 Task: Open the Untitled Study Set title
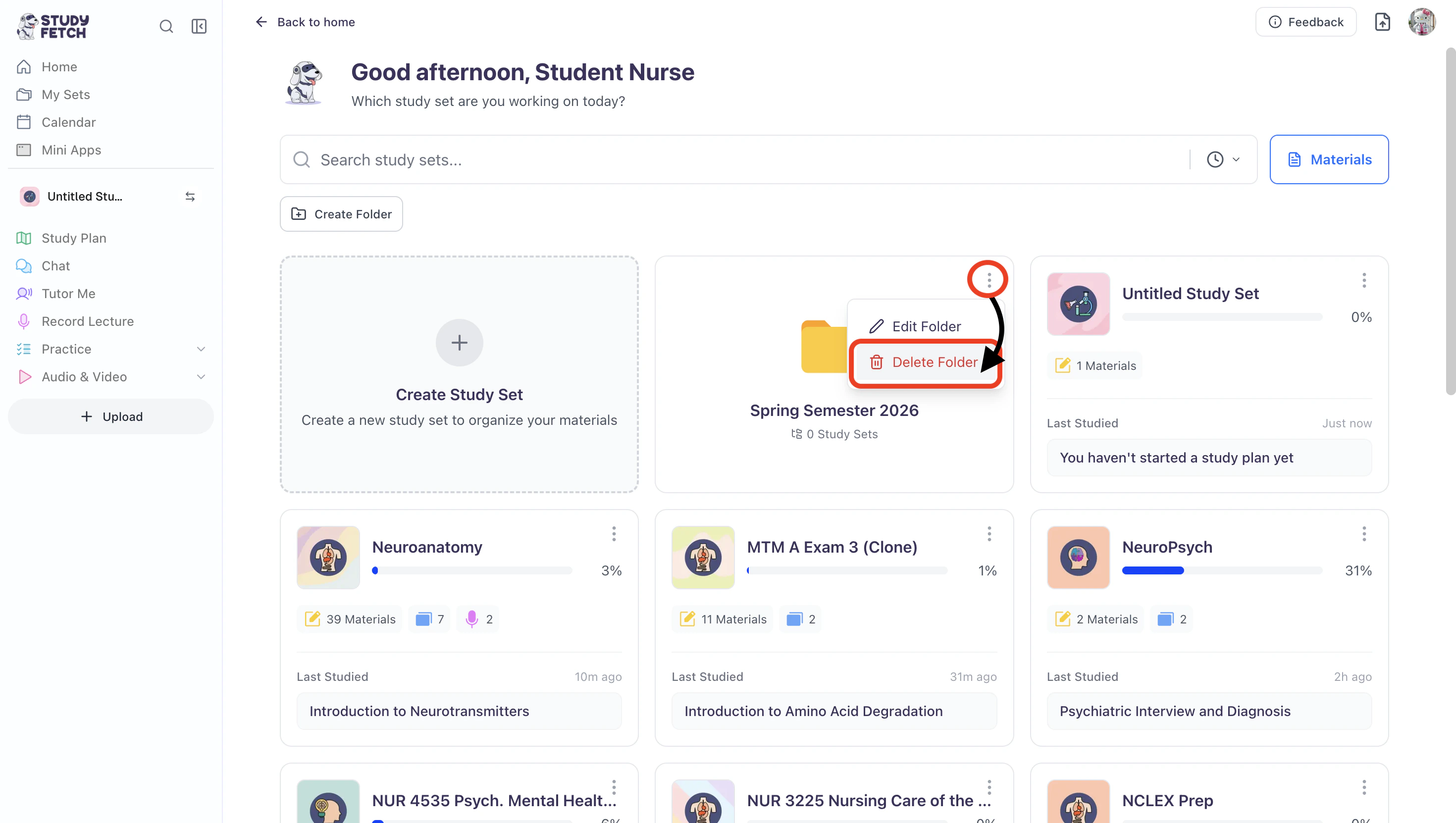coord(1191,294)
